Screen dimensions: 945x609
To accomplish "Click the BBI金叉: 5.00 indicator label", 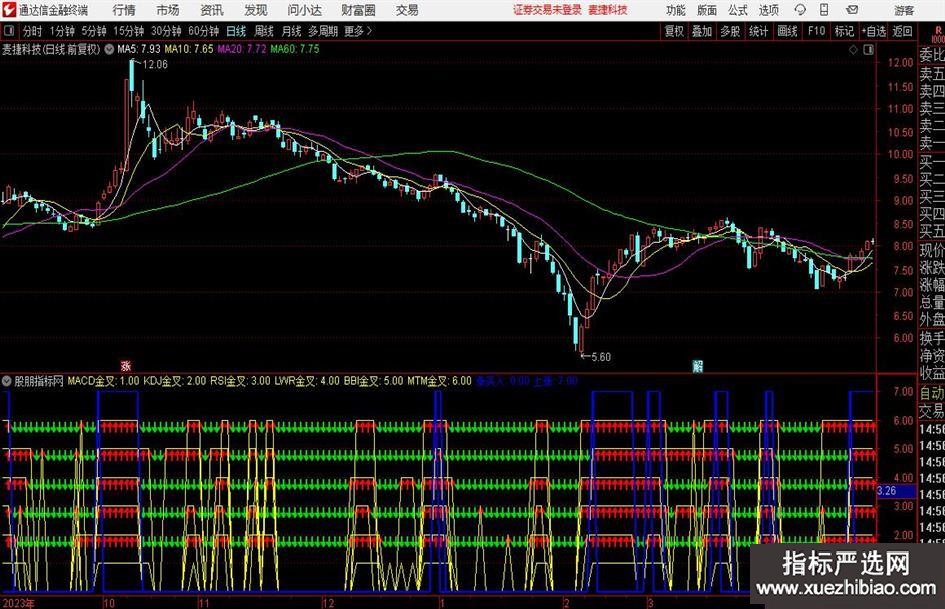I will pyautogui.click(x=373, y=381).
